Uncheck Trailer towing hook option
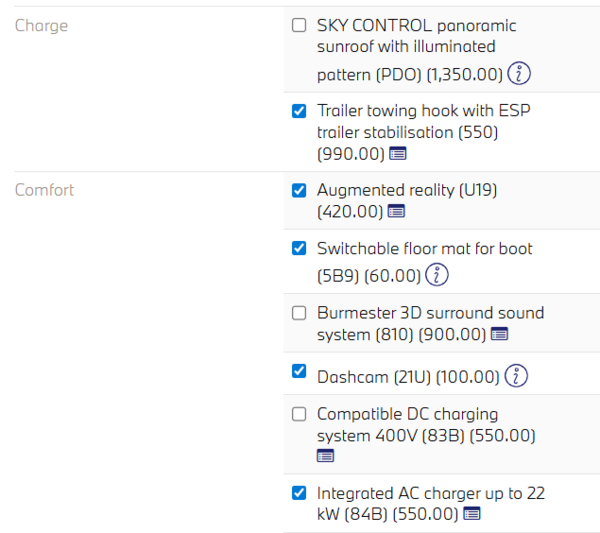 point(299,110)
